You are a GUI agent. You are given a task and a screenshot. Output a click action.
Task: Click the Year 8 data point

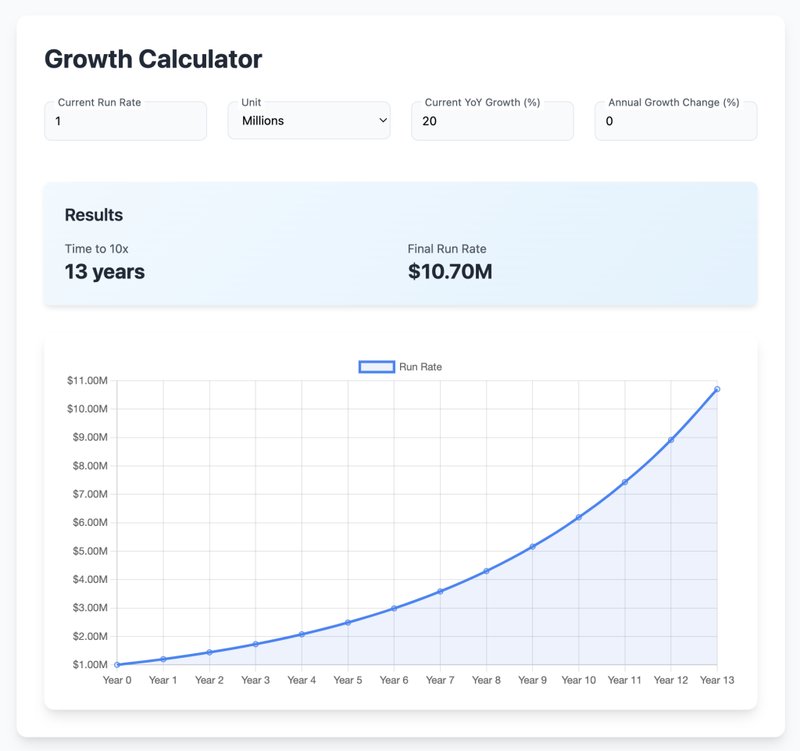click(486, 571)
